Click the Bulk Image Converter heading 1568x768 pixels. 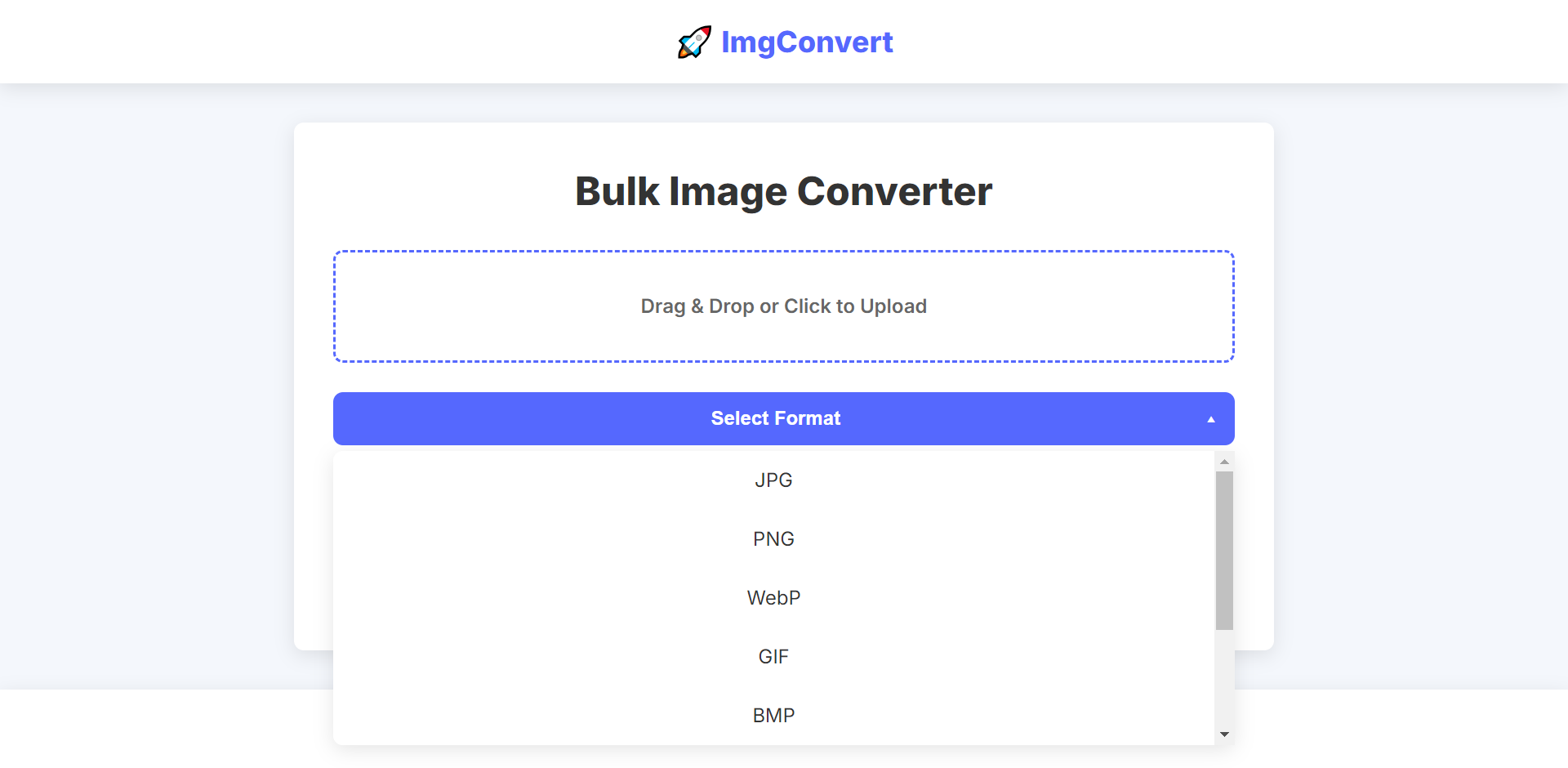click(x=783, y=191)
